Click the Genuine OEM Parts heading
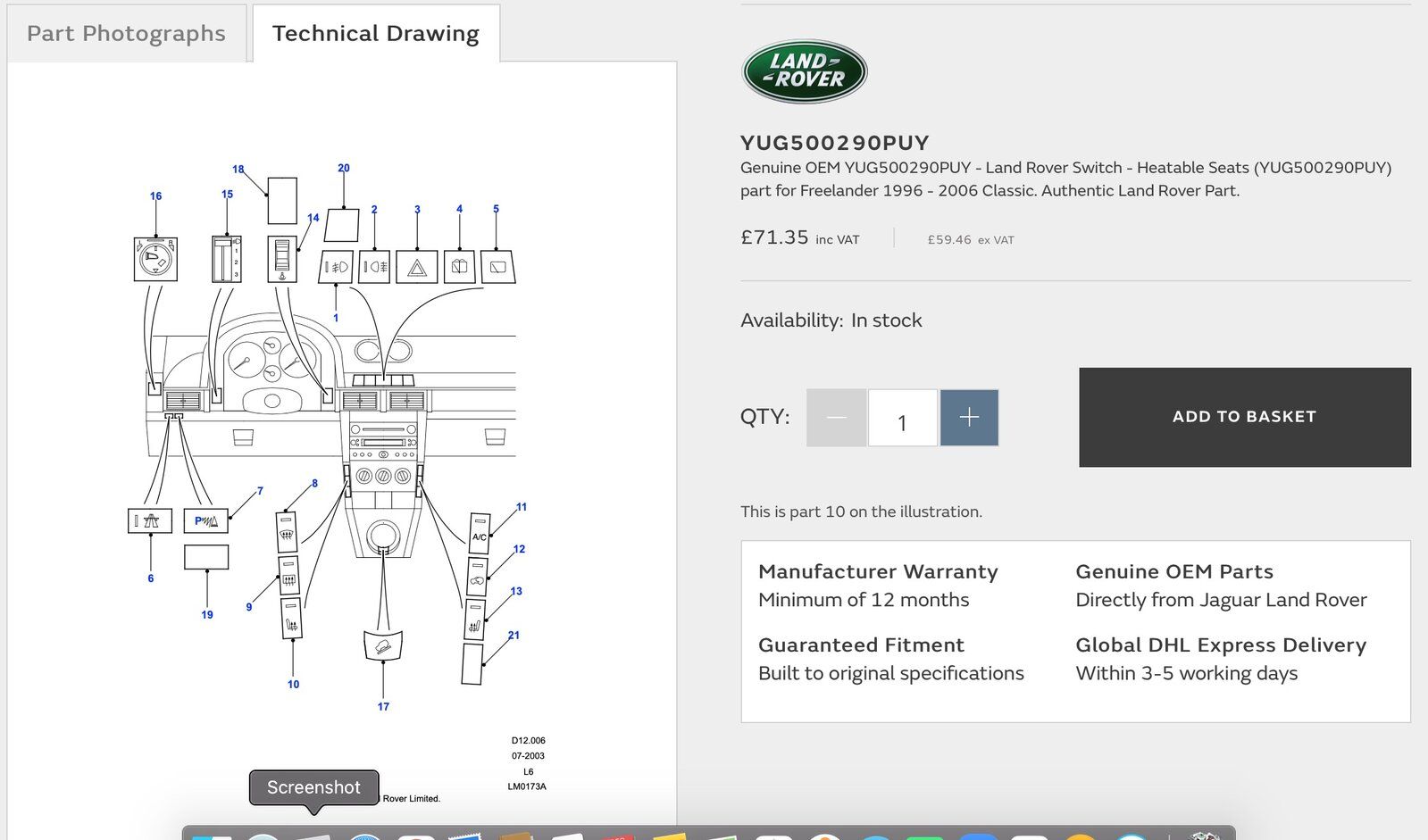Screen dimensions: 1428x840 [x=1174, y=571]
